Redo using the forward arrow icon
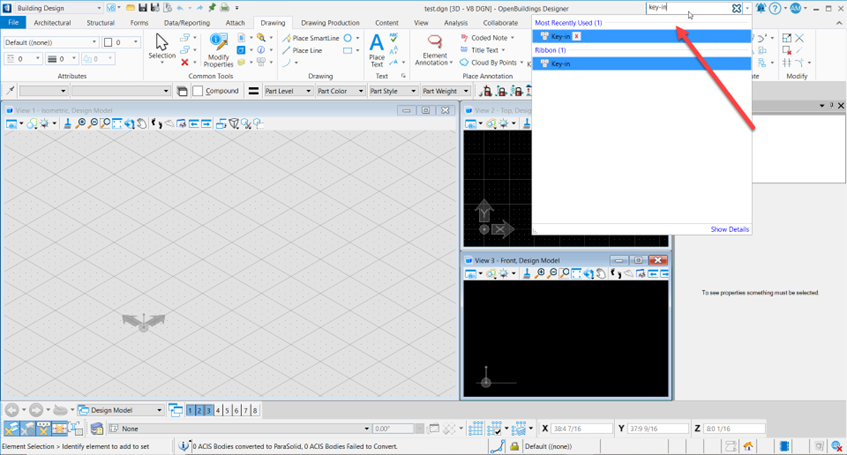Viewport: 847px width, 455px height. click(x=199, y=8)
